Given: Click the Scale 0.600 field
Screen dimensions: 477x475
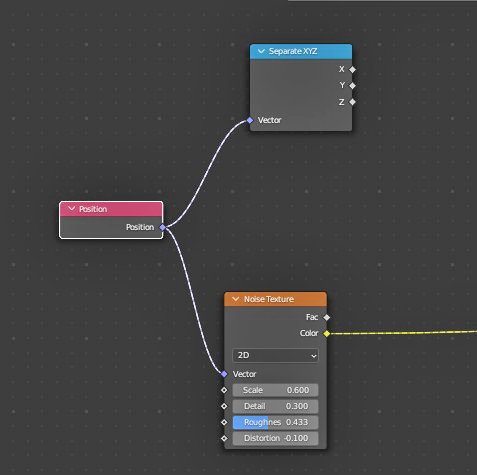Looking at the screenshot, I should click(x=275, y=390).
